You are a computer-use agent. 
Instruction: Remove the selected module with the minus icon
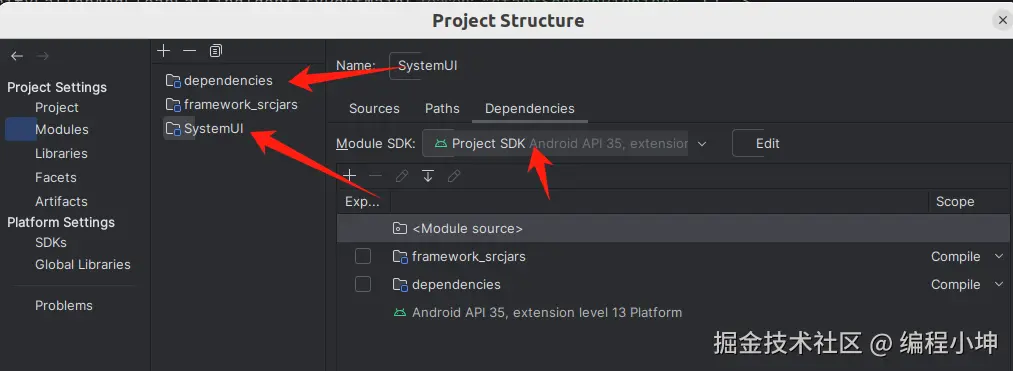coord(189,50)
